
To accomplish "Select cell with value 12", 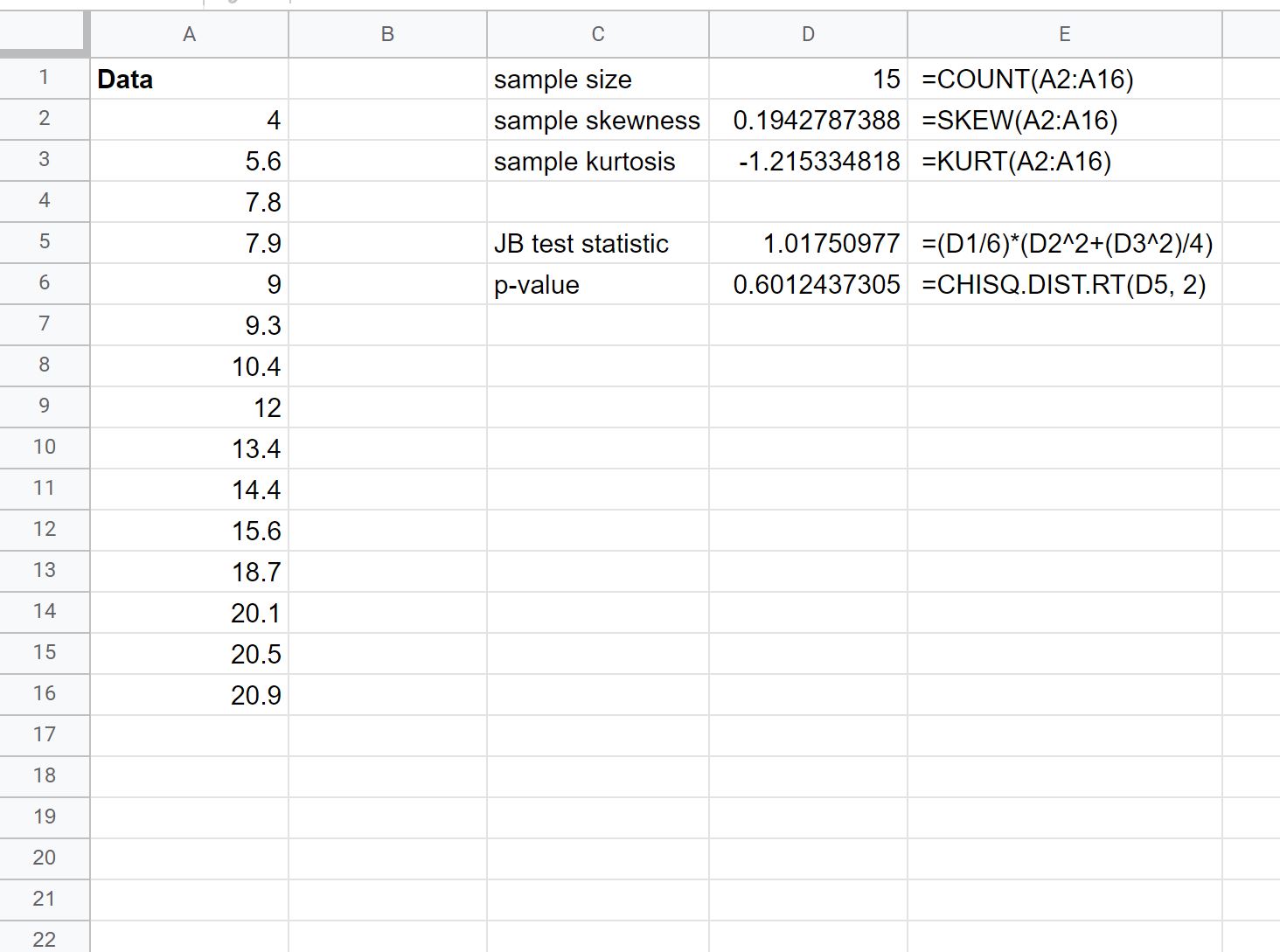I will pyautogui.click(x=189, y=407).
